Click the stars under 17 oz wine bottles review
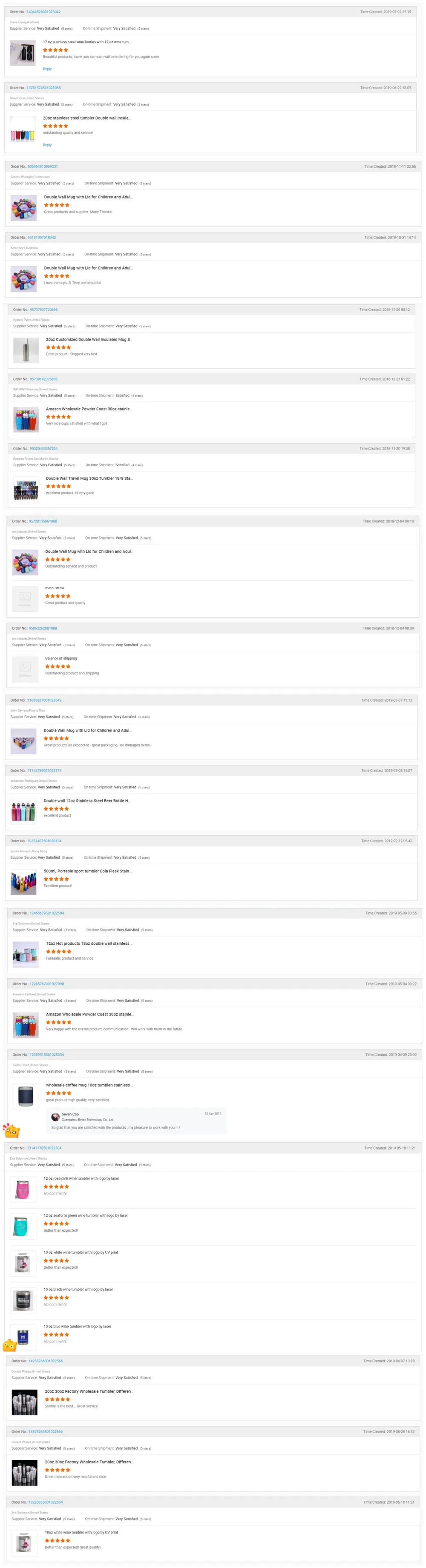The height and width of the screenshot is (1568, 426). [x=55, y=50]
